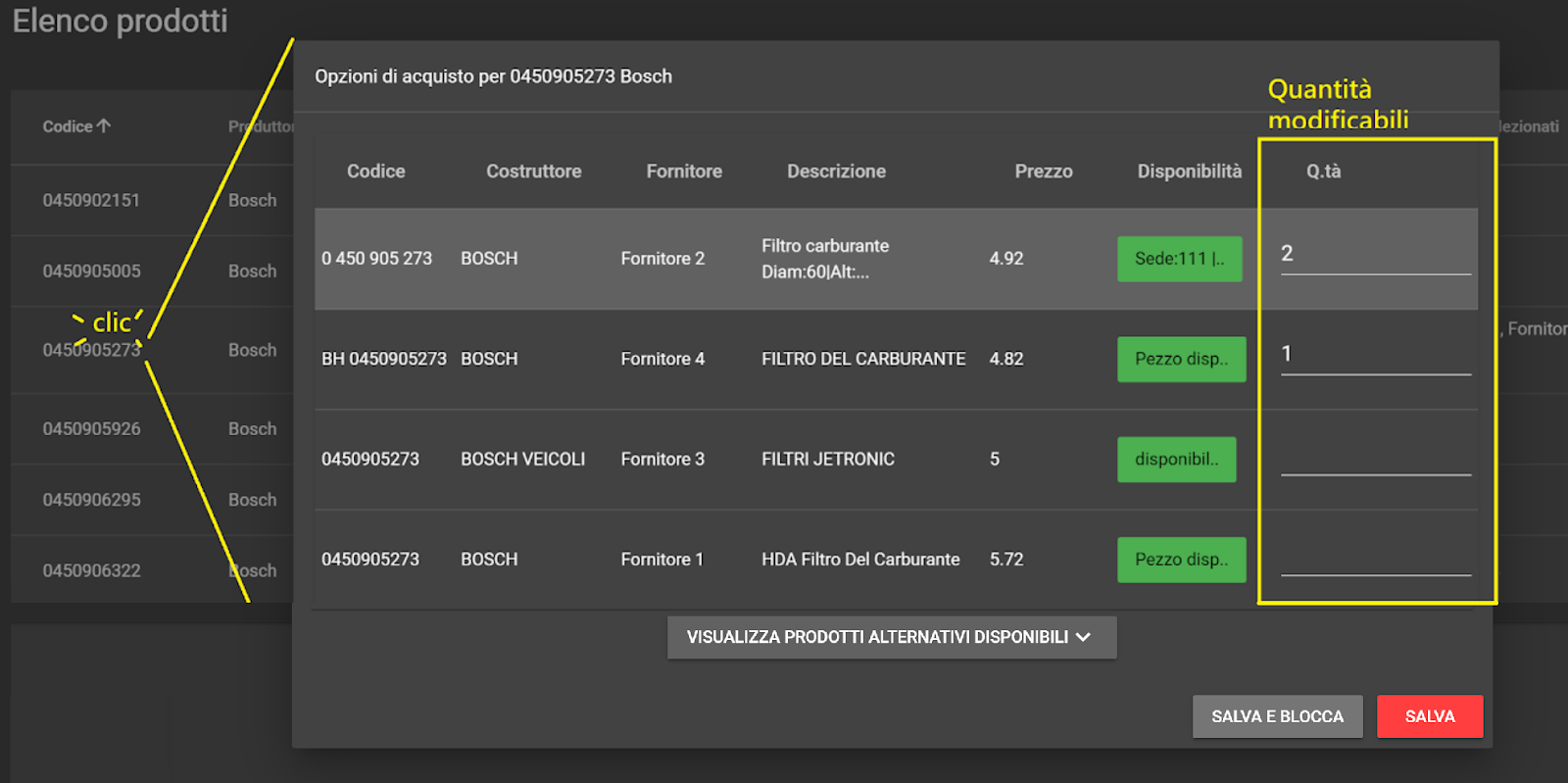Click price 5.72
1568x783 pixels.
(1006, 560)
